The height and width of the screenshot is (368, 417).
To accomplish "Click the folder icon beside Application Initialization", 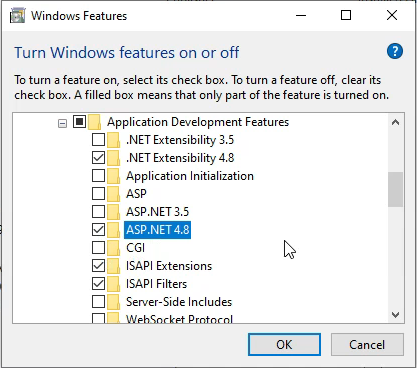I will pyautogui.click(x=114, y=176).
